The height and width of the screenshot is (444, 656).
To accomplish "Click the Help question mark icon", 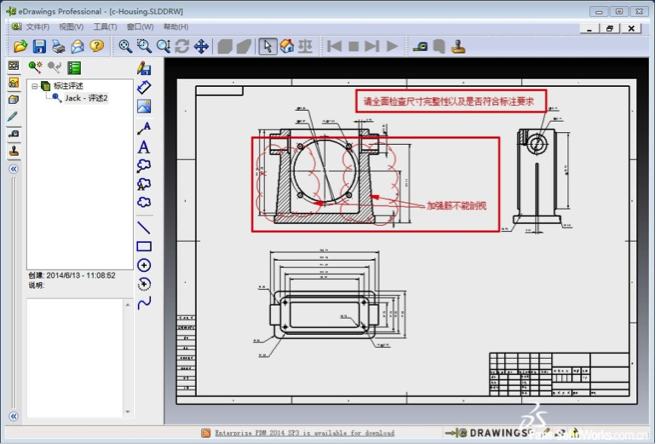I will pyautogui.click(x=96, y=46).
